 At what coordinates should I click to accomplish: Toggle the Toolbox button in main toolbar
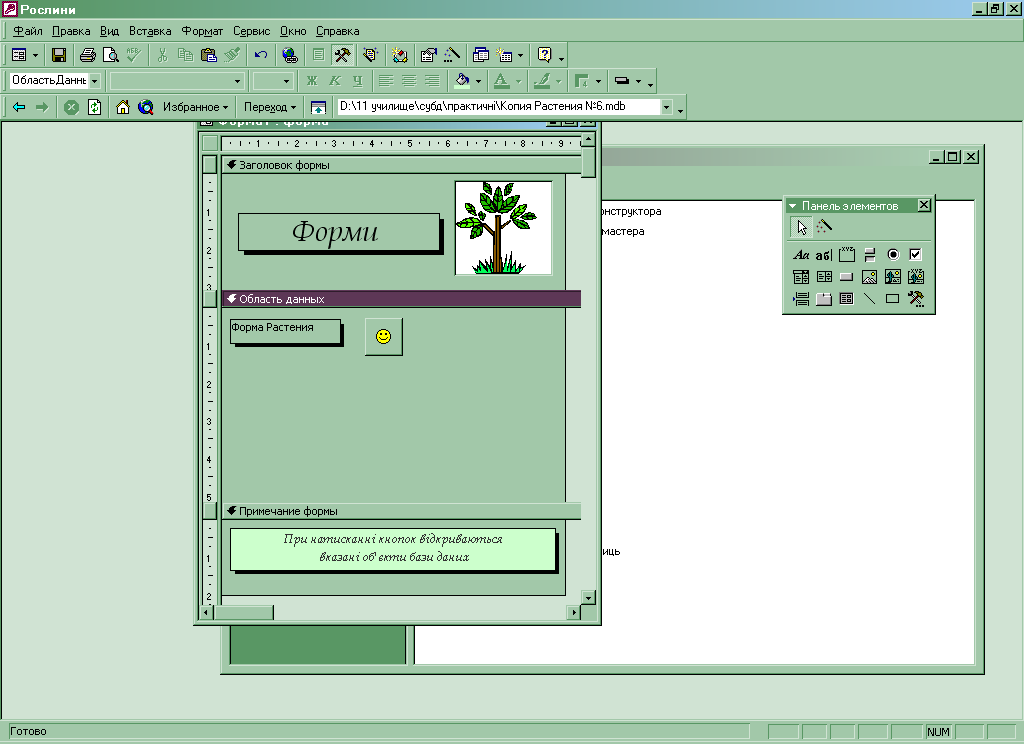click(x=342, y=56)
